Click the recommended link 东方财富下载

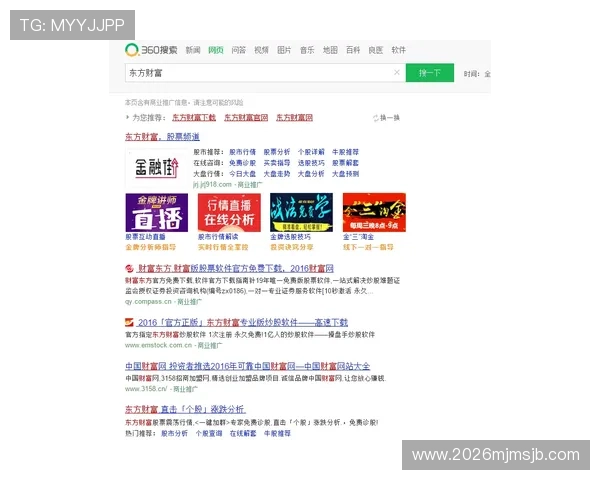point(194,118)
